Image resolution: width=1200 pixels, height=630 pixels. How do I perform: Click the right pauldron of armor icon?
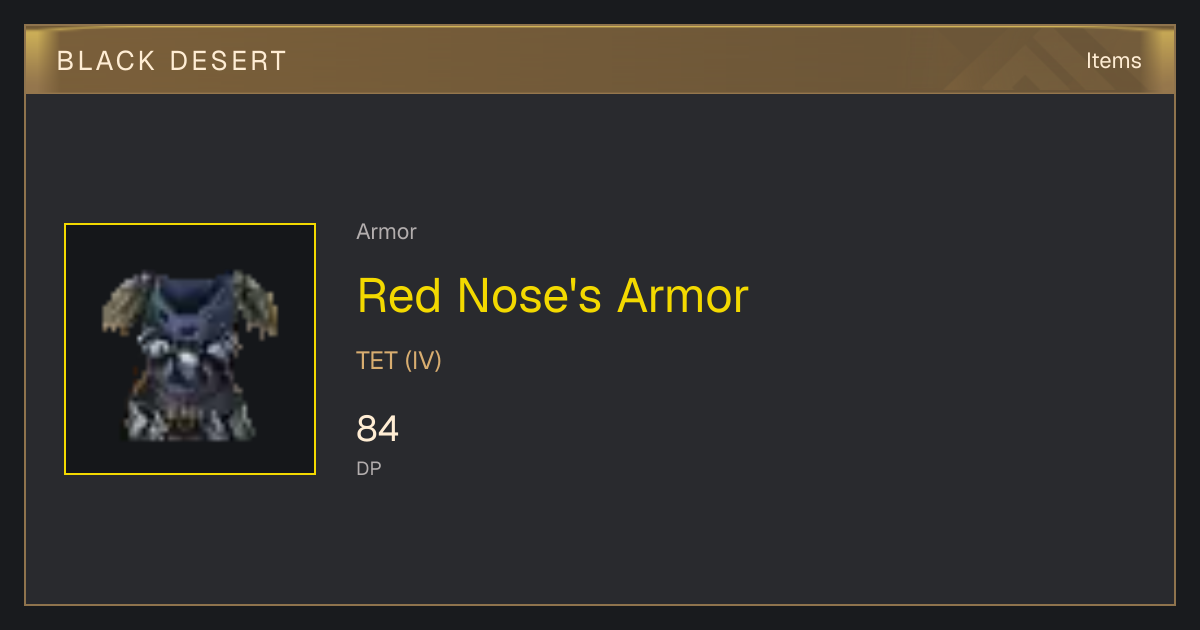256,303
